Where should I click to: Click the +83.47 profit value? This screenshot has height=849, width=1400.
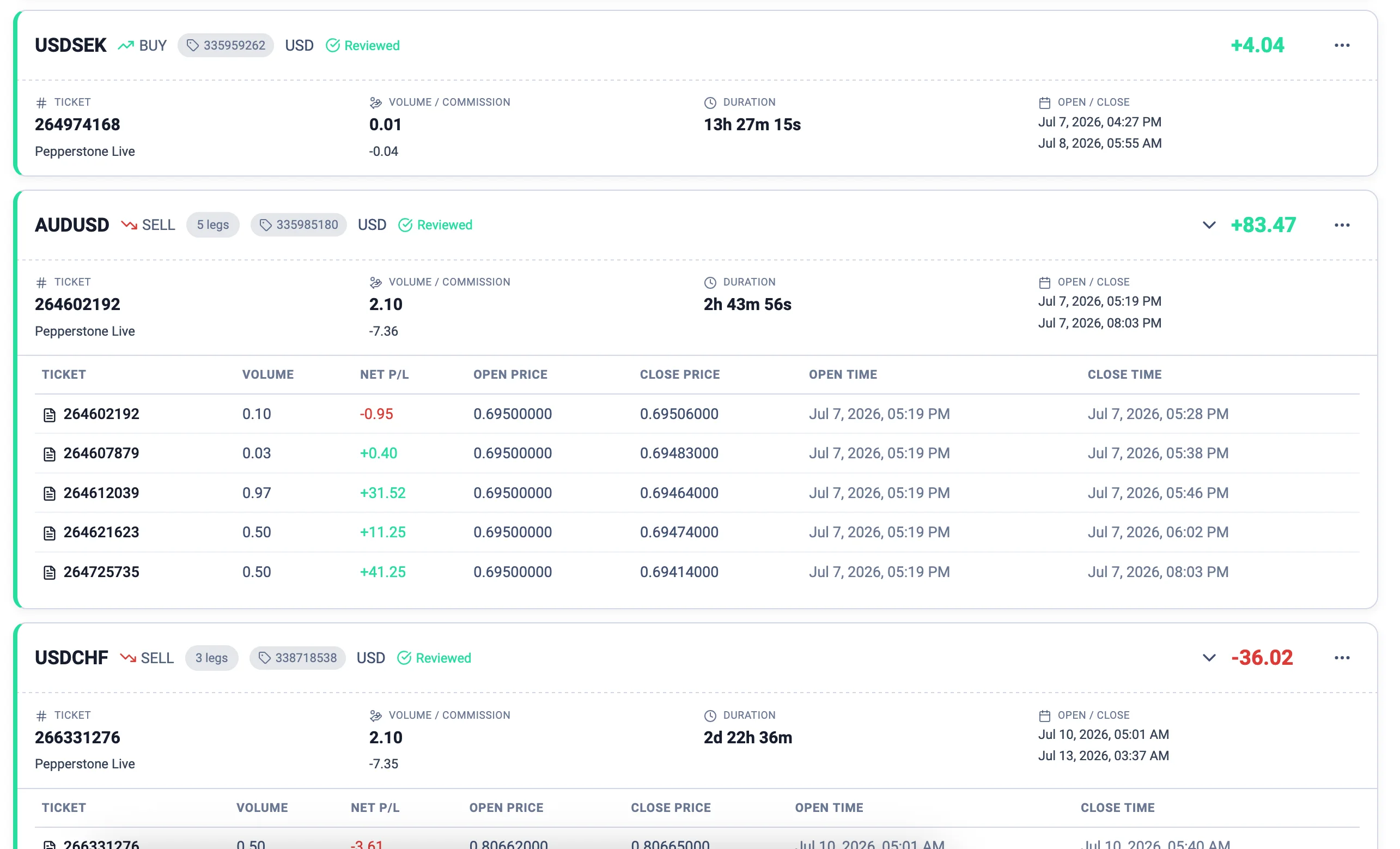(x=1263, y=225)
